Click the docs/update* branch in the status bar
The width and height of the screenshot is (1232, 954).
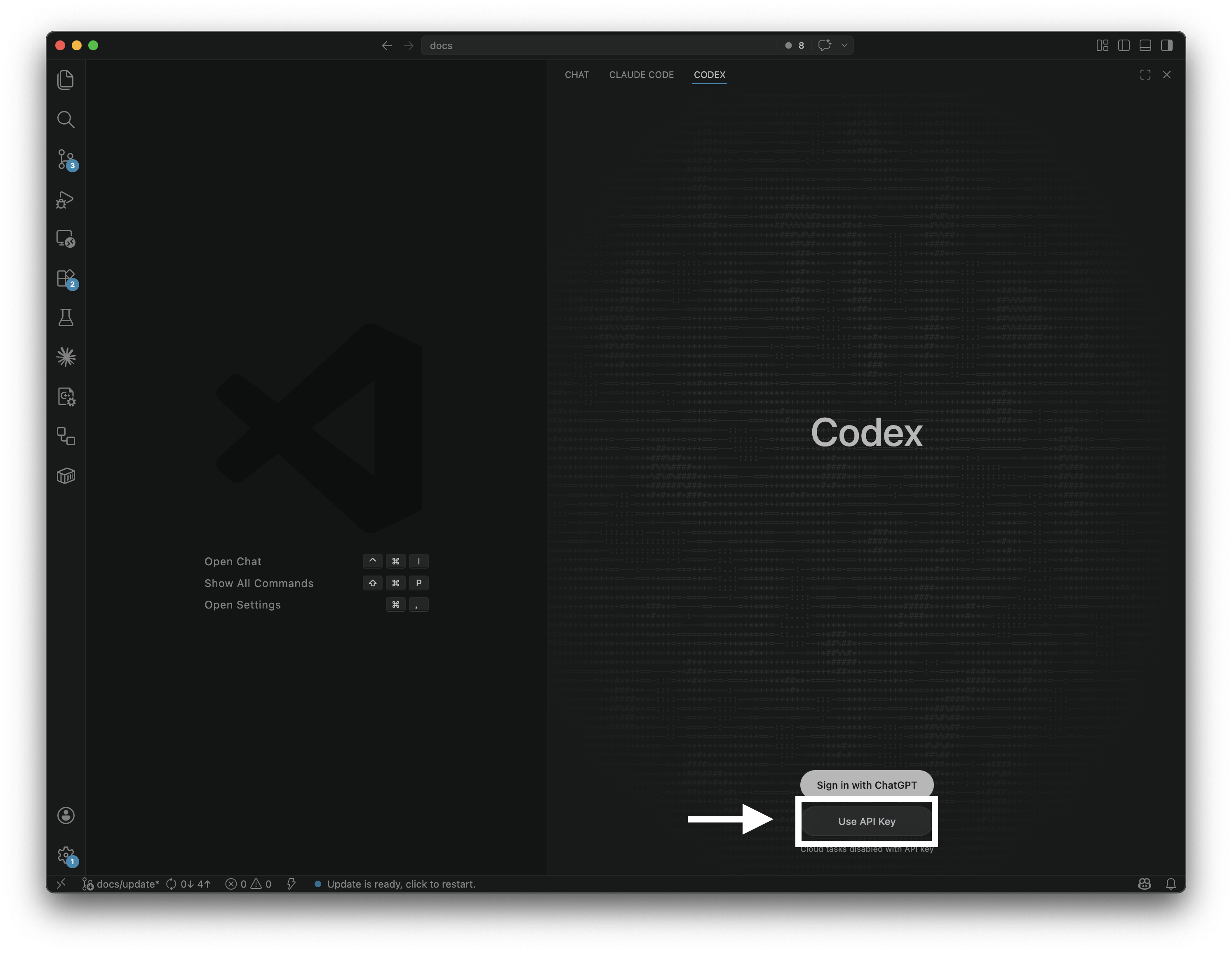point(121,884)
